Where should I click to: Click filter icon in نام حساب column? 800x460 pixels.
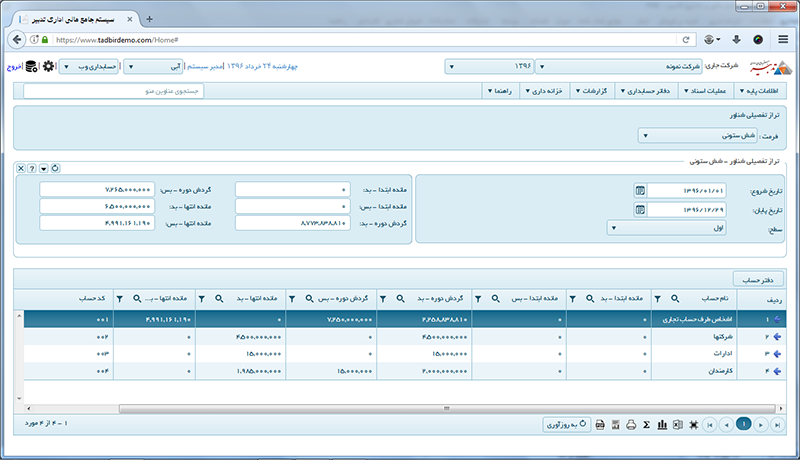657,298
